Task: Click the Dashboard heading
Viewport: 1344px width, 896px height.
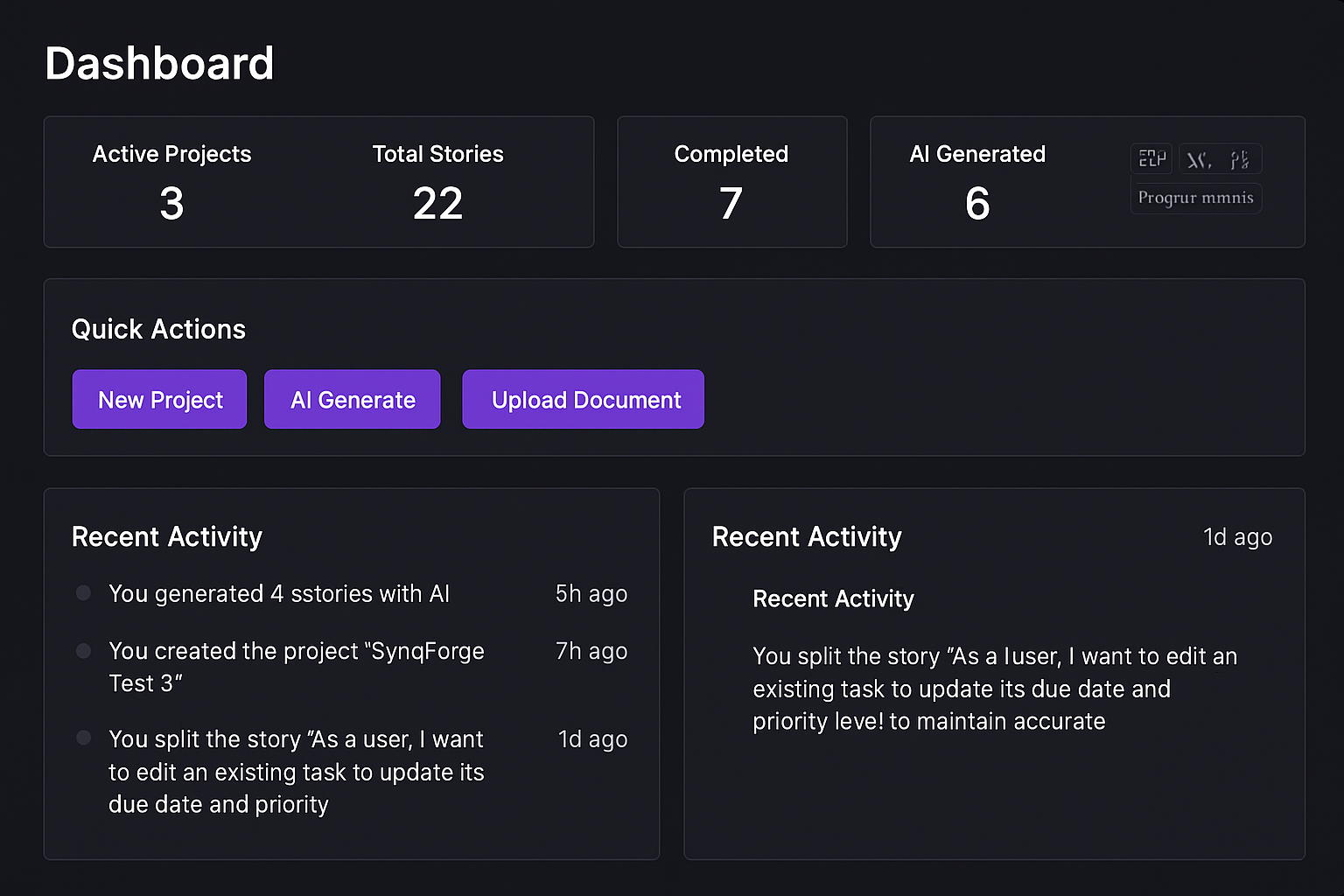Action: pyautogui.click(x=160, y=62)
